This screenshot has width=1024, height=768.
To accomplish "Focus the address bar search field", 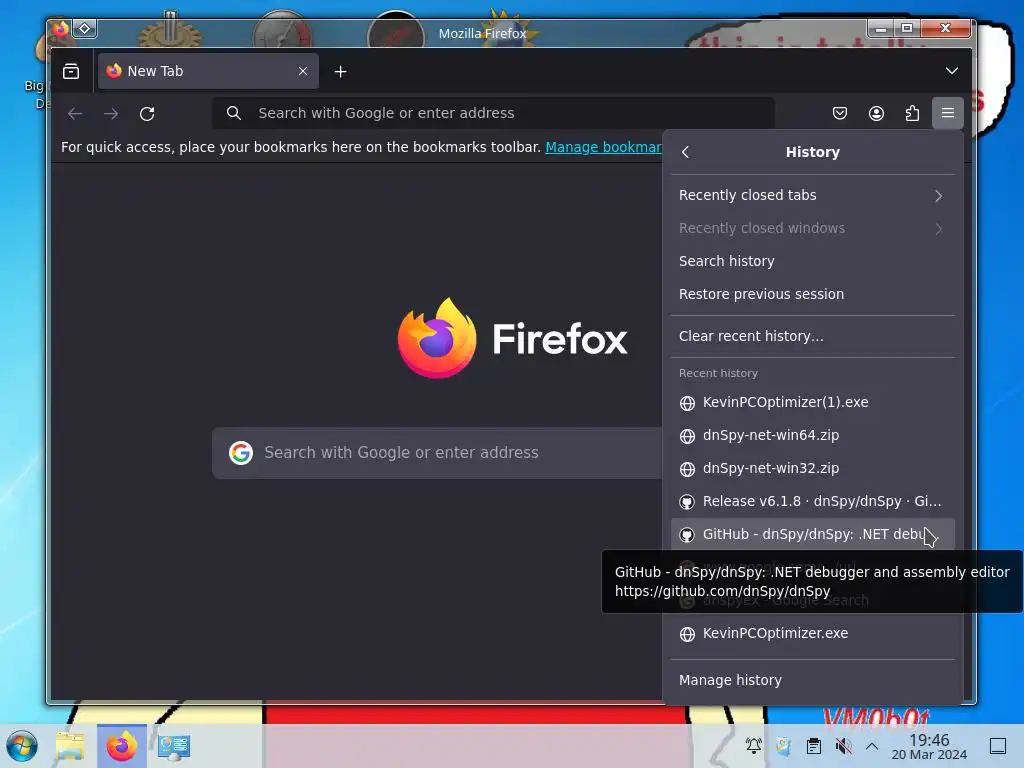I will [494, 113].
